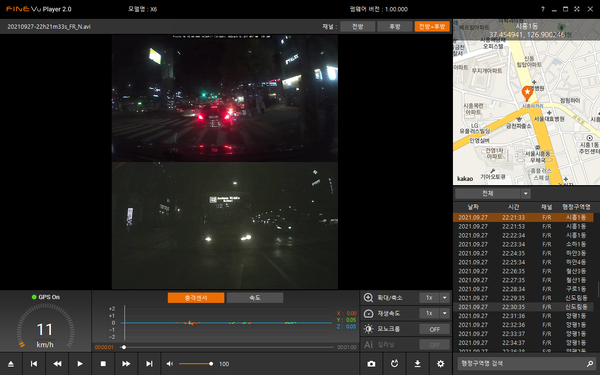600x375 pixels.
Task: Click the fast-forward button
Action: 126,364
